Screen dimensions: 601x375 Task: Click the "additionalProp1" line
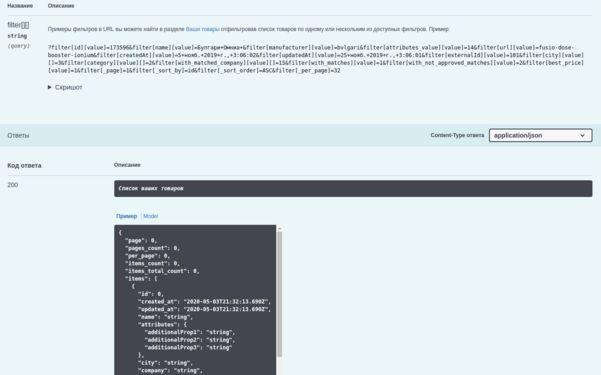(190, 332)
